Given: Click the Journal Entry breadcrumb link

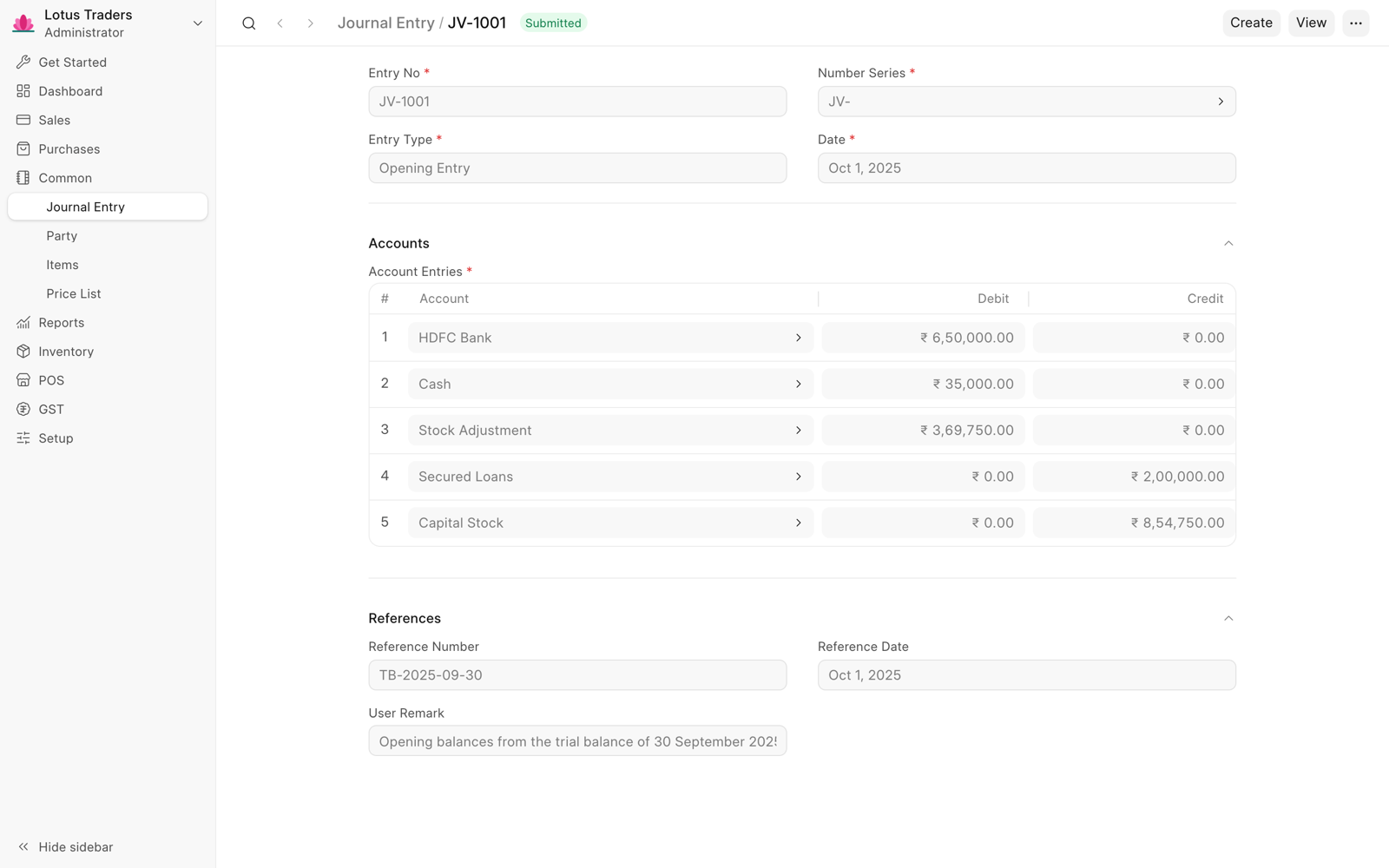Looking at the screenshot, I should tap(385, 23).
